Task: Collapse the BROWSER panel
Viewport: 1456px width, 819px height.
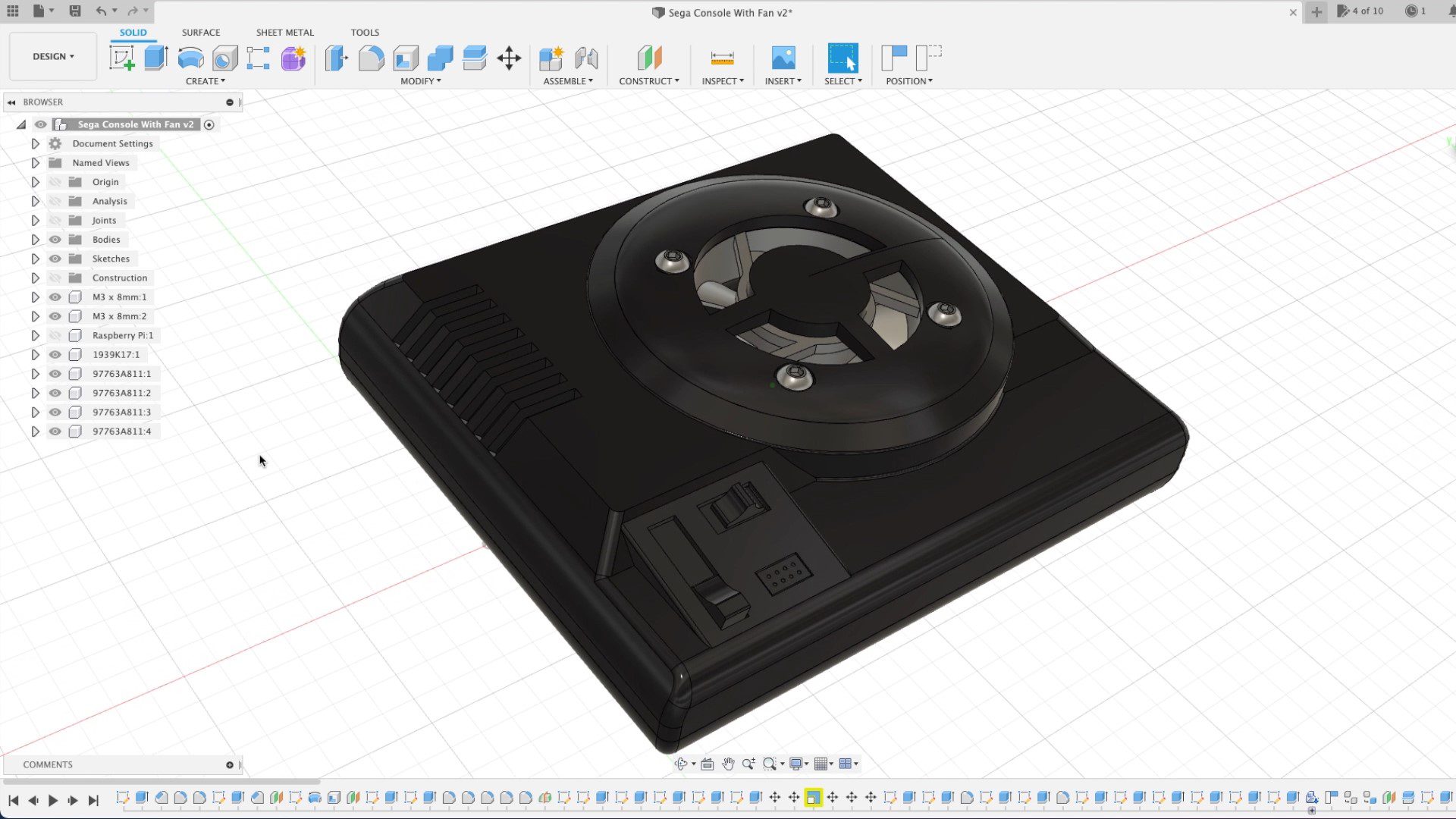Action: point(11,102)
